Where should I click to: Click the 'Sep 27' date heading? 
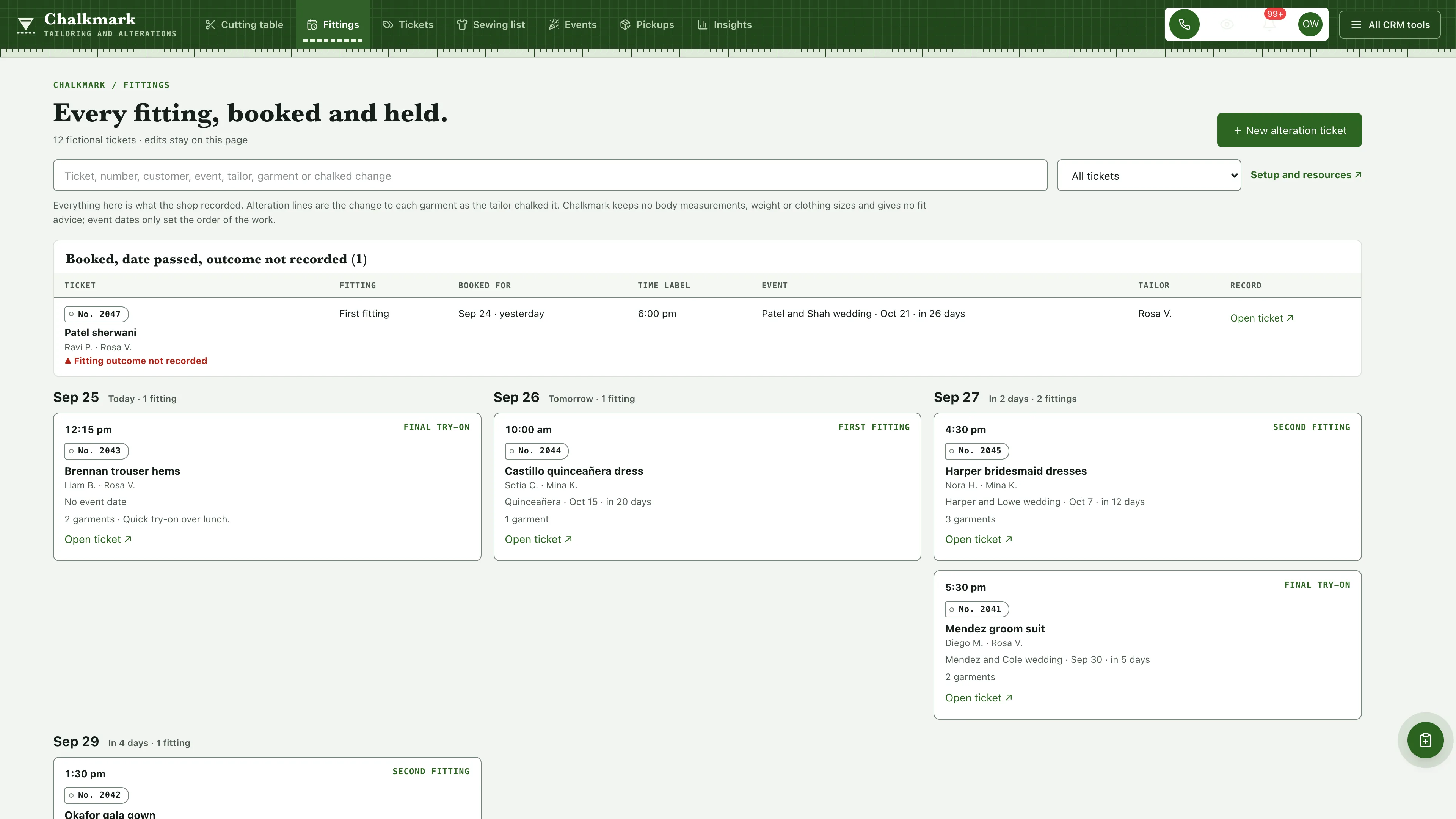(956, 397)
